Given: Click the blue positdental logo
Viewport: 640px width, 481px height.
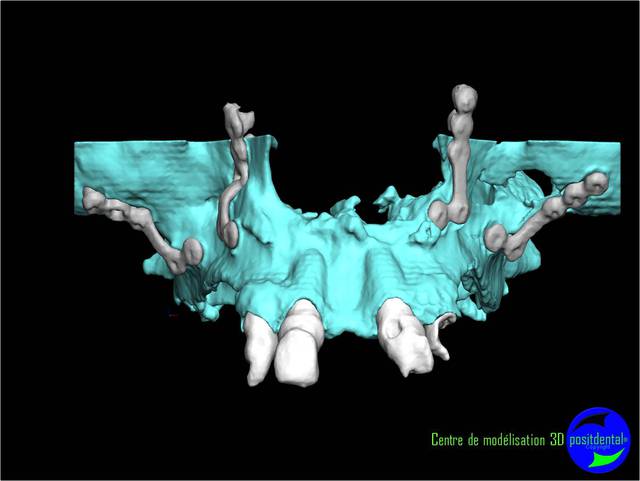Looking at the screenshot, I should 599,439.
